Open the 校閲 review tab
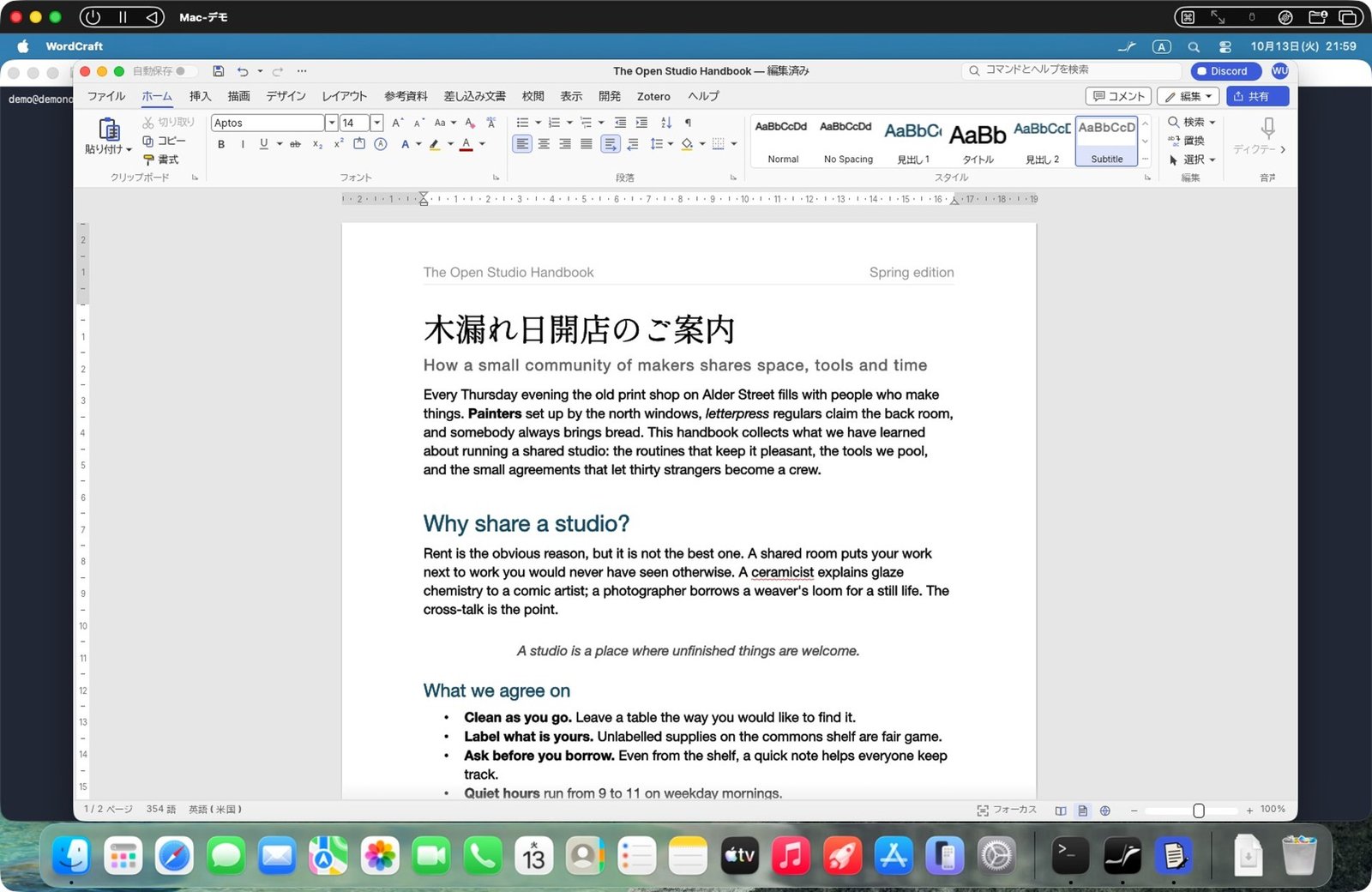Viewport: 1372px width, 892px height. (533, 96)
